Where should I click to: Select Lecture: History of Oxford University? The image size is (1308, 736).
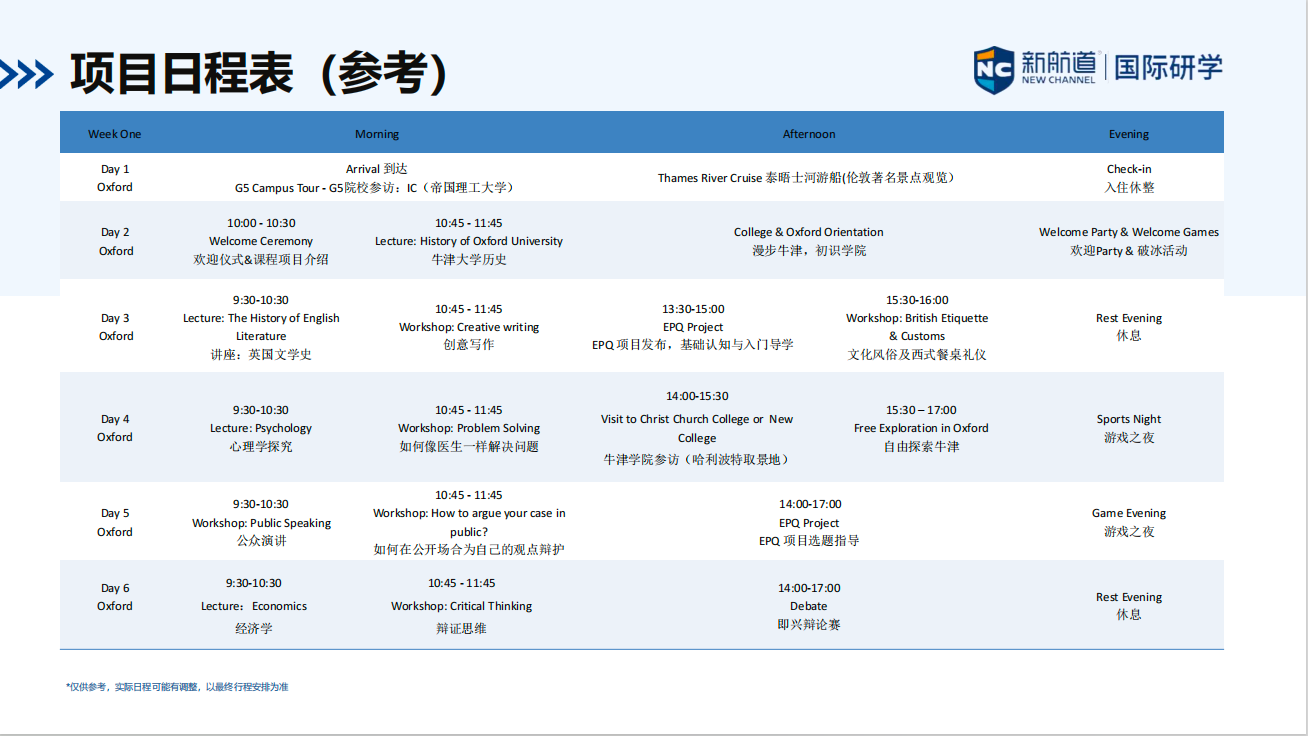(x=469, y=241)
